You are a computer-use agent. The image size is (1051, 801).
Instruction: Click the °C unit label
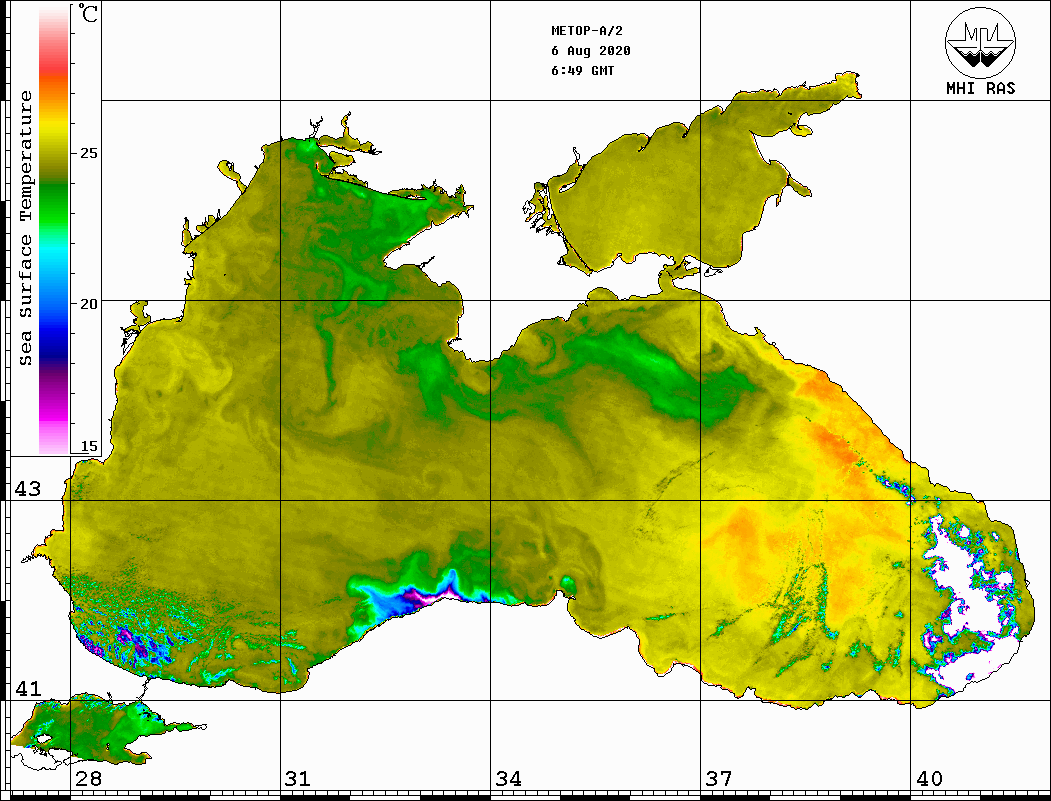(x=88, y=13)
